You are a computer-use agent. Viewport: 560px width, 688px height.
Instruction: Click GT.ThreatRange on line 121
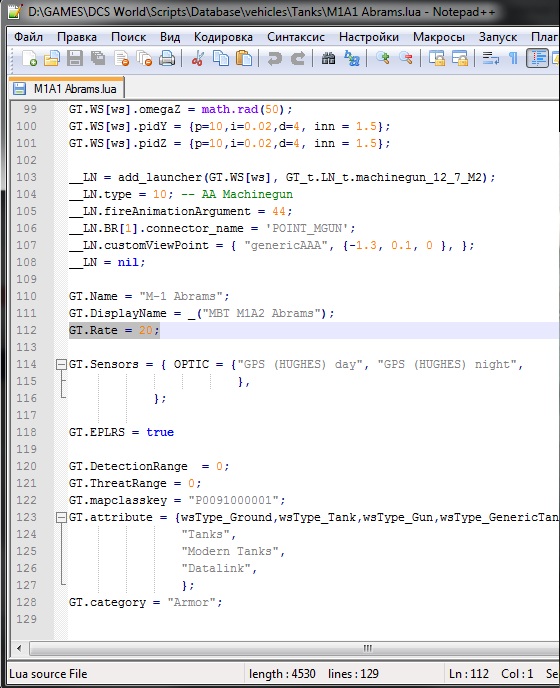(x=118, y=484)
